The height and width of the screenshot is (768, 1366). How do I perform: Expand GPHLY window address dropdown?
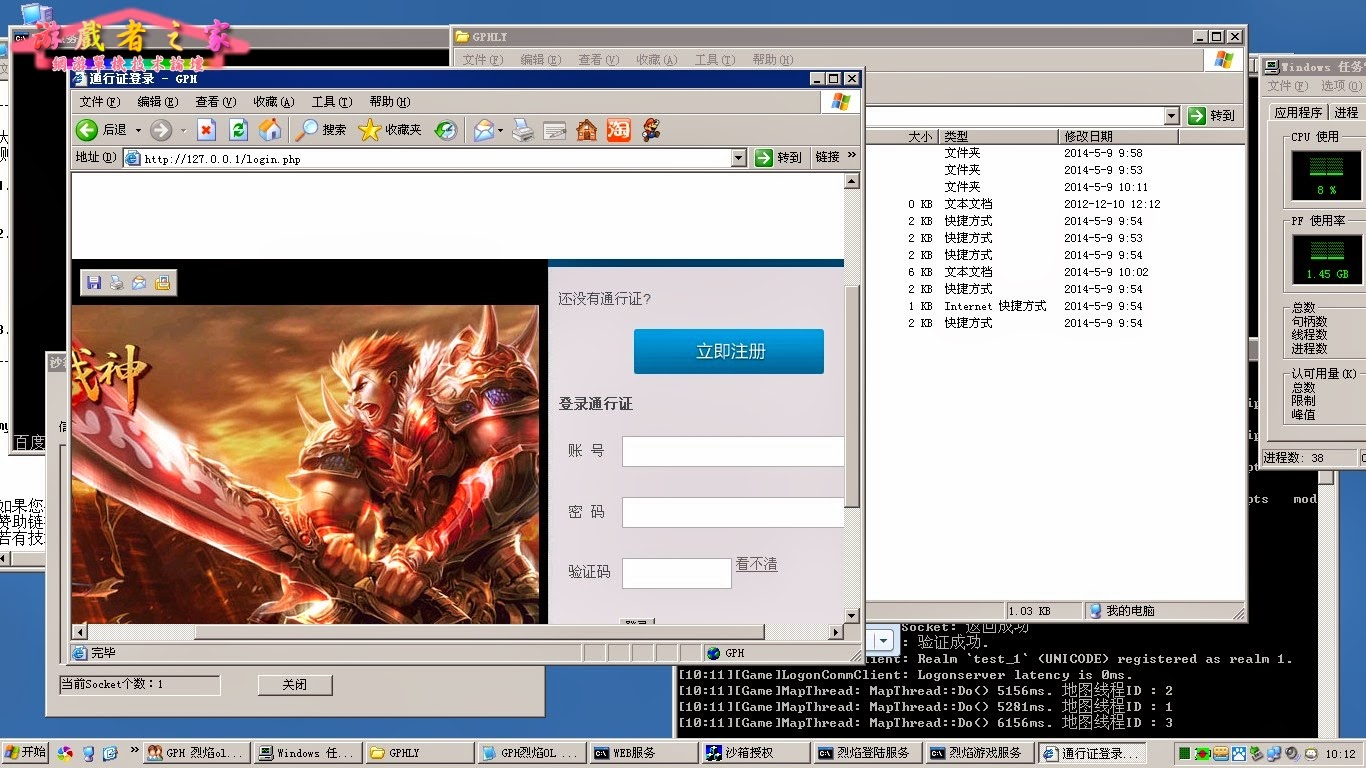coord(1172,116)
